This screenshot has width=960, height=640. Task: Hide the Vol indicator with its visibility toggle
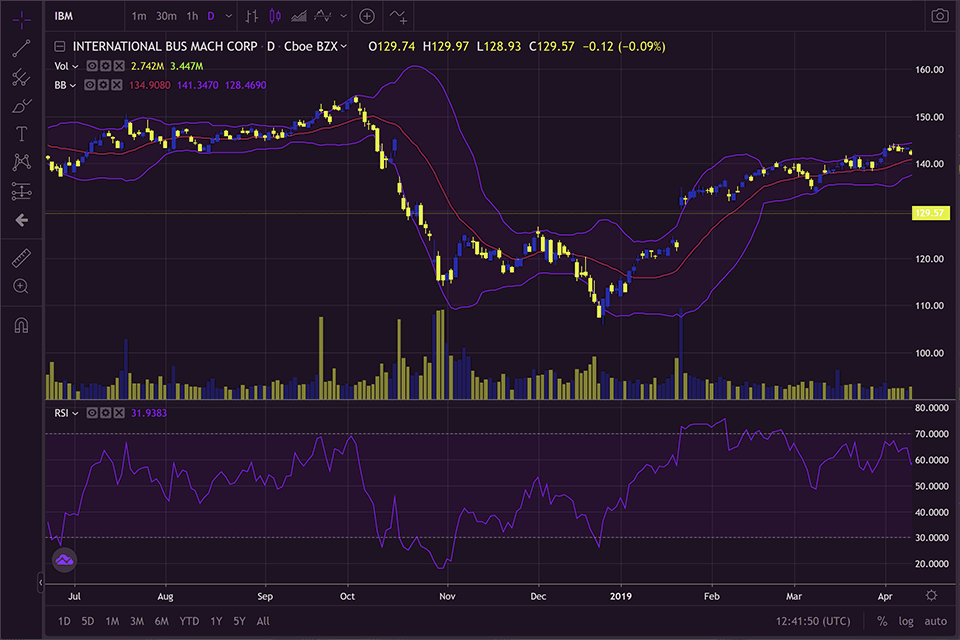click(x=92, y=65)
